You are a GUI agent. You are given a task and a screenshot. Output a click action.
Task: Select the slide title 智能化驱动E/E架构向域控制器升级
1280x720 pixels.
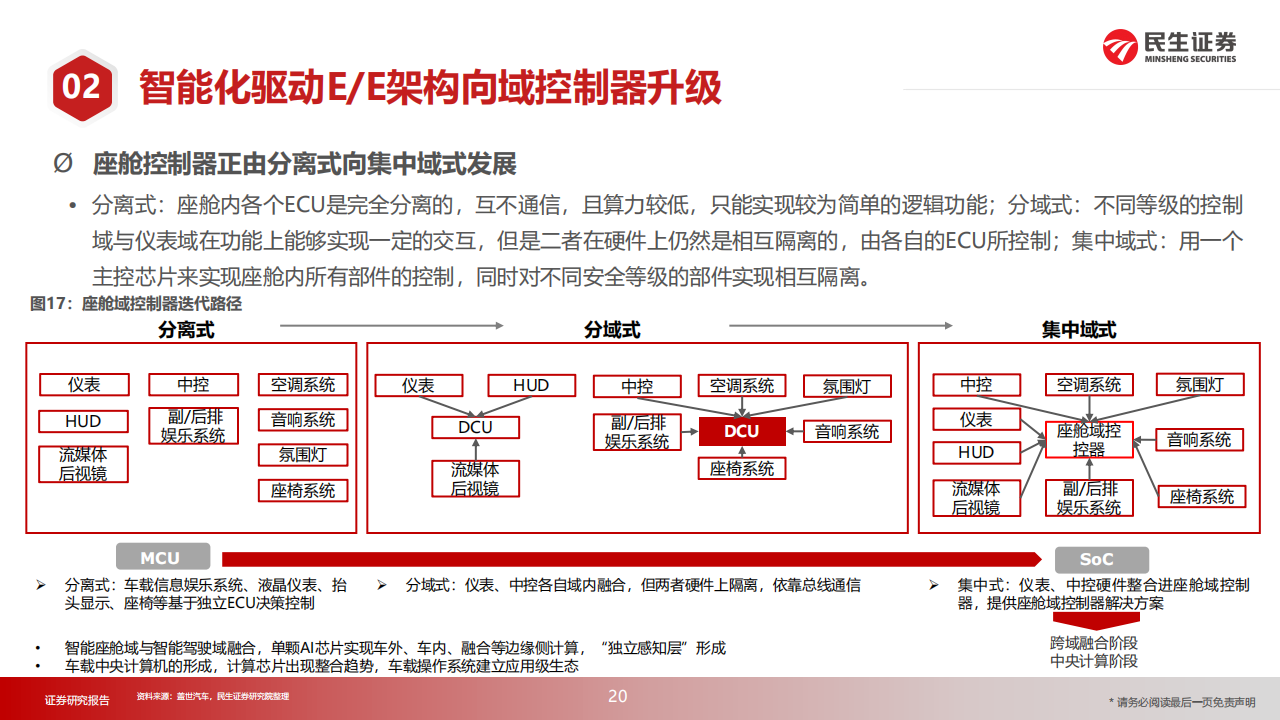tap(430, 88)
